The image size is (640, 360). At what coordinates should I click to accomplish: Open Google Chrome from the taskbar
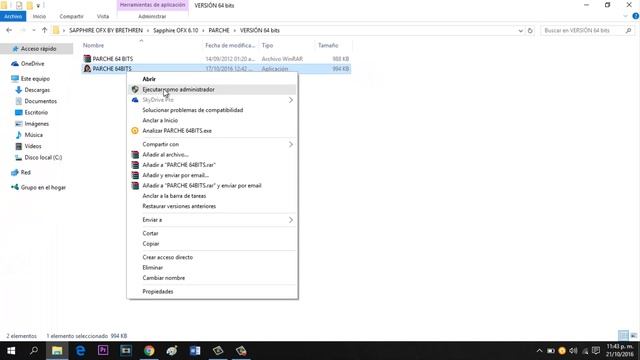point(149,351)
